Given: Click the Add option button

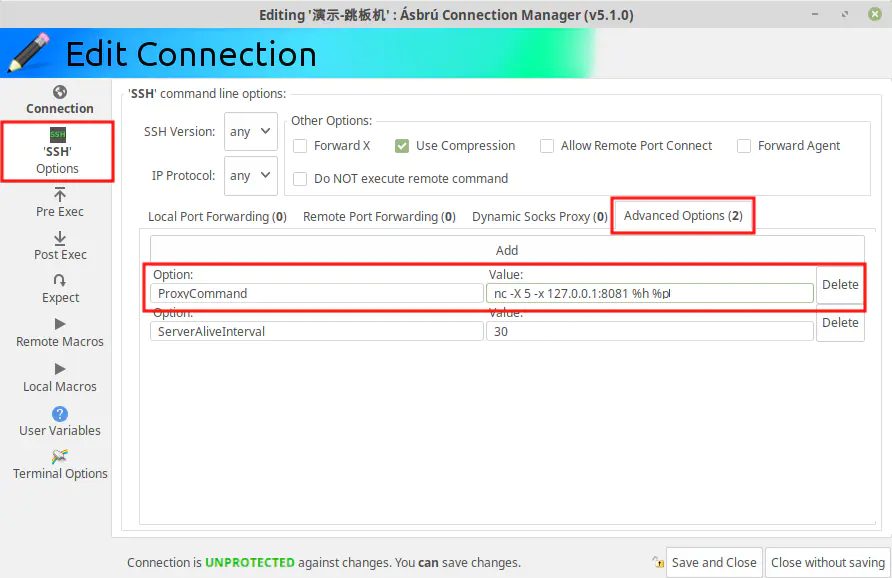Looking at the screenshot, I should click(x=507, y=250).
